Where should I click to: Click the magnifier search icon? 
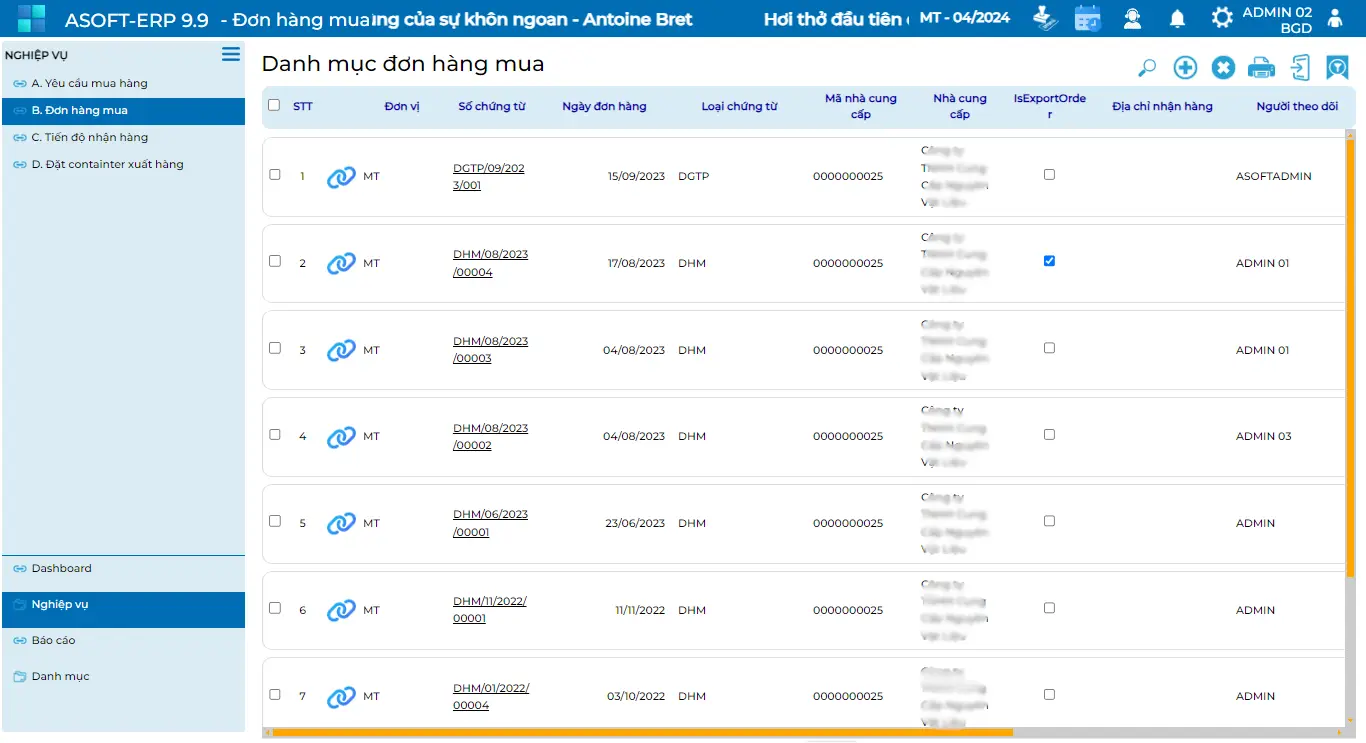click(1147, 68)
